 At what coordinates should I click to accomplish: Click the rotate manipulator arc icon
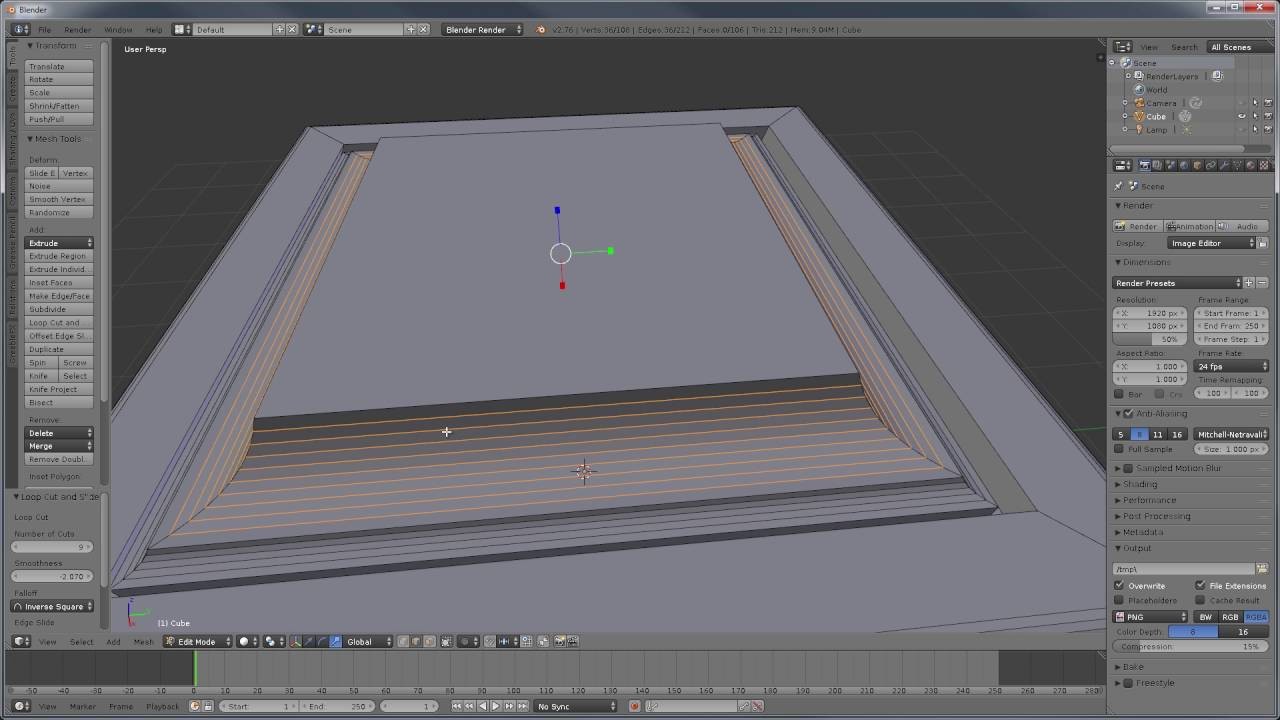pos(321,641)
